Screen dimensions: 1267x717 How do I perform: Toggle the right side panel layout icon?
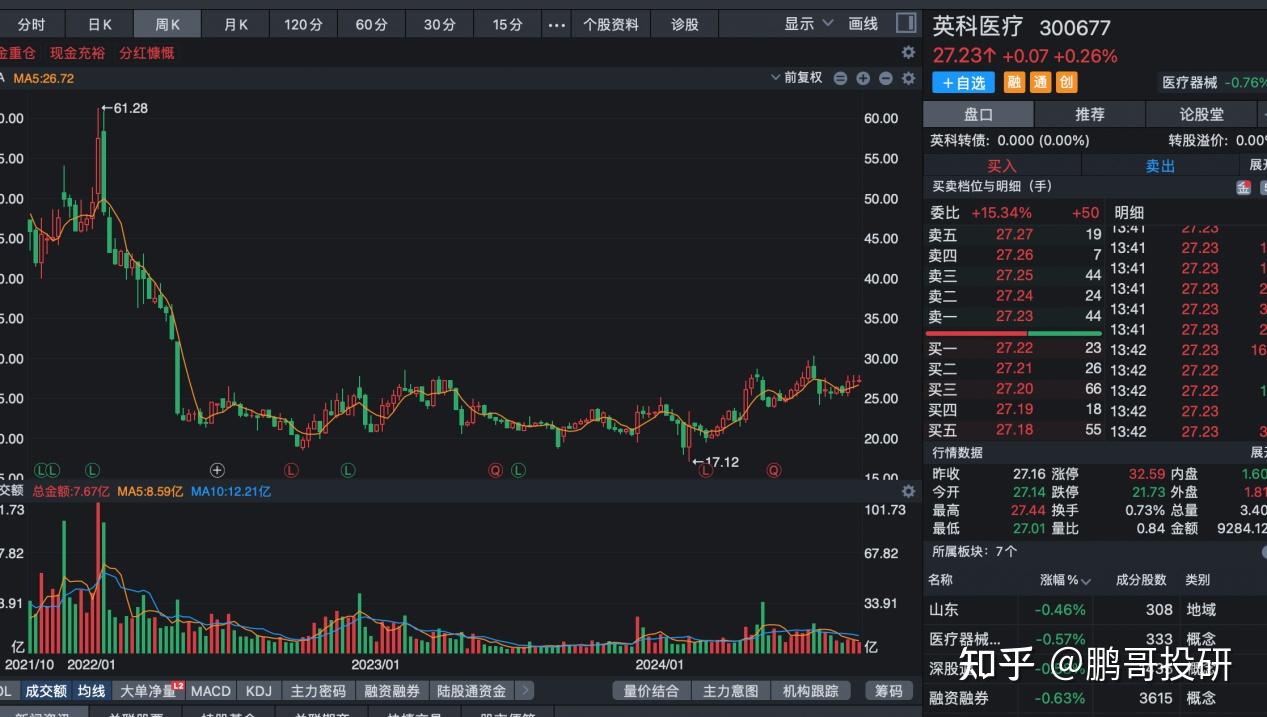click(906, 23)
